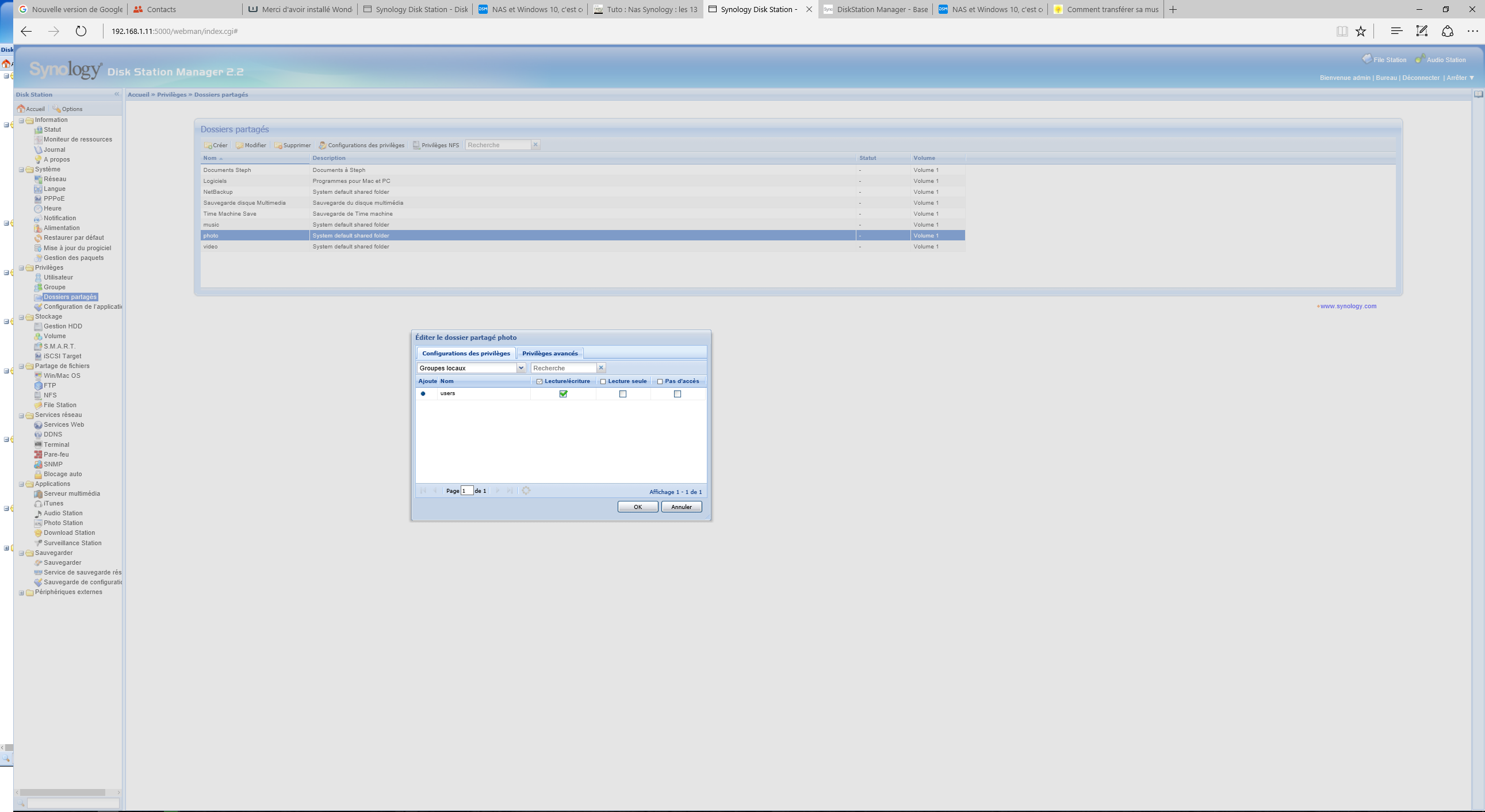
Task: Click the Créer shared folder toolbar icon
Action: tap(209, 145)
